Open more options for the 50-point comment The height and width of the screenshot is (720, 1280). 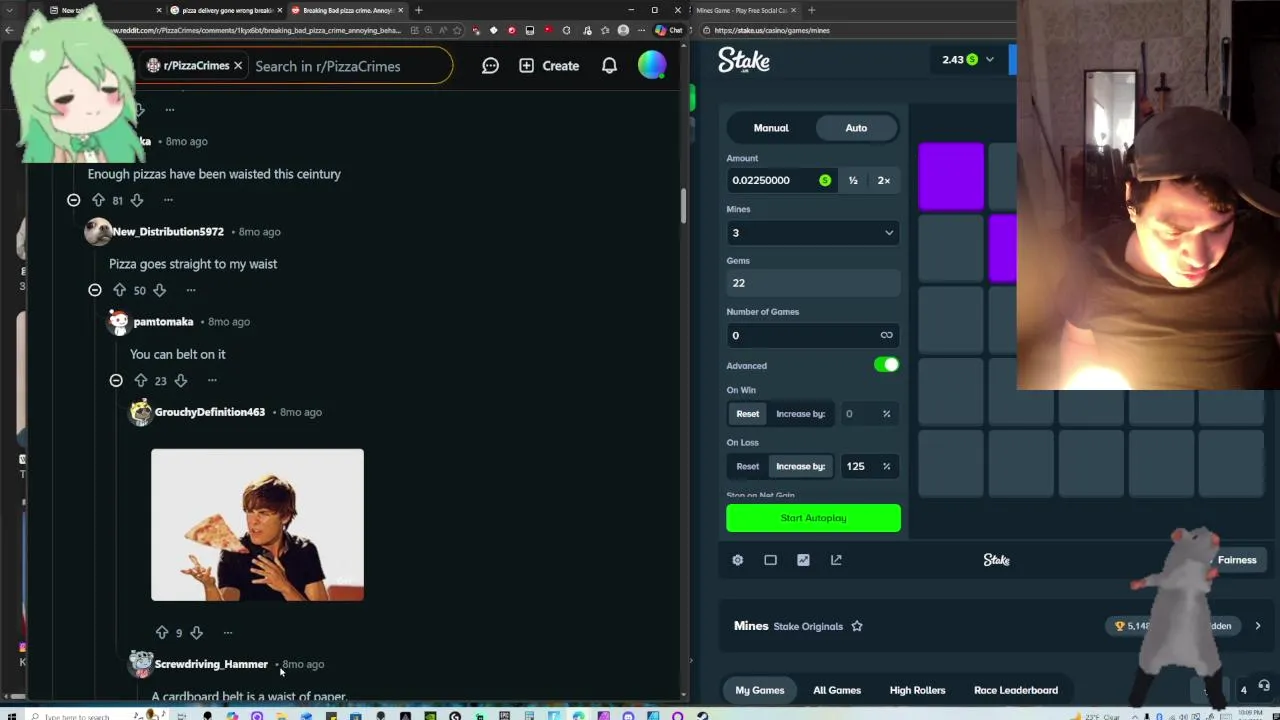pyautogui.click(x=191, y=290)
